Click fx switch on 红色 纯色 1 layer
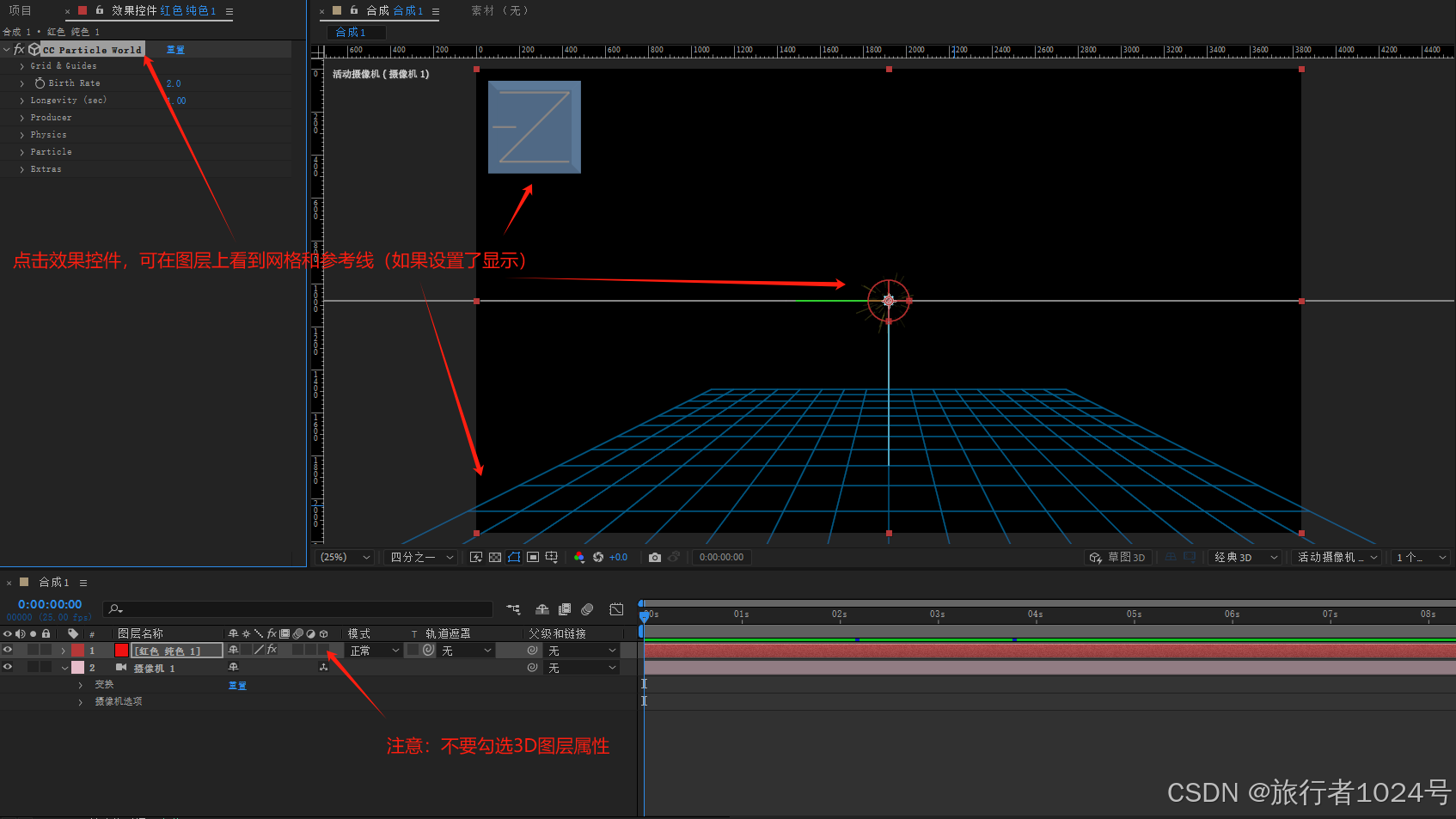Screen dimensions: 1456x819 [x=272, y=650]
